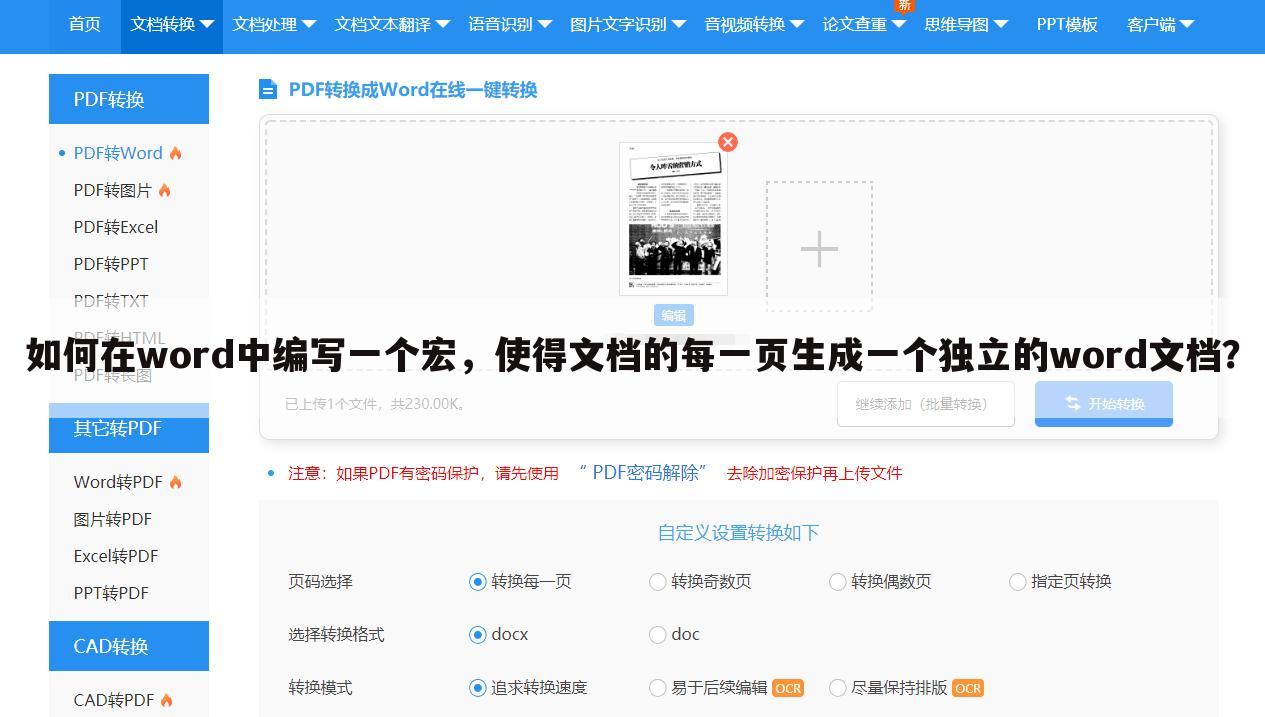1265x717 pixels.
Task: Click the uploaded PDF page thumbnail
Action: tap(675, 220)
